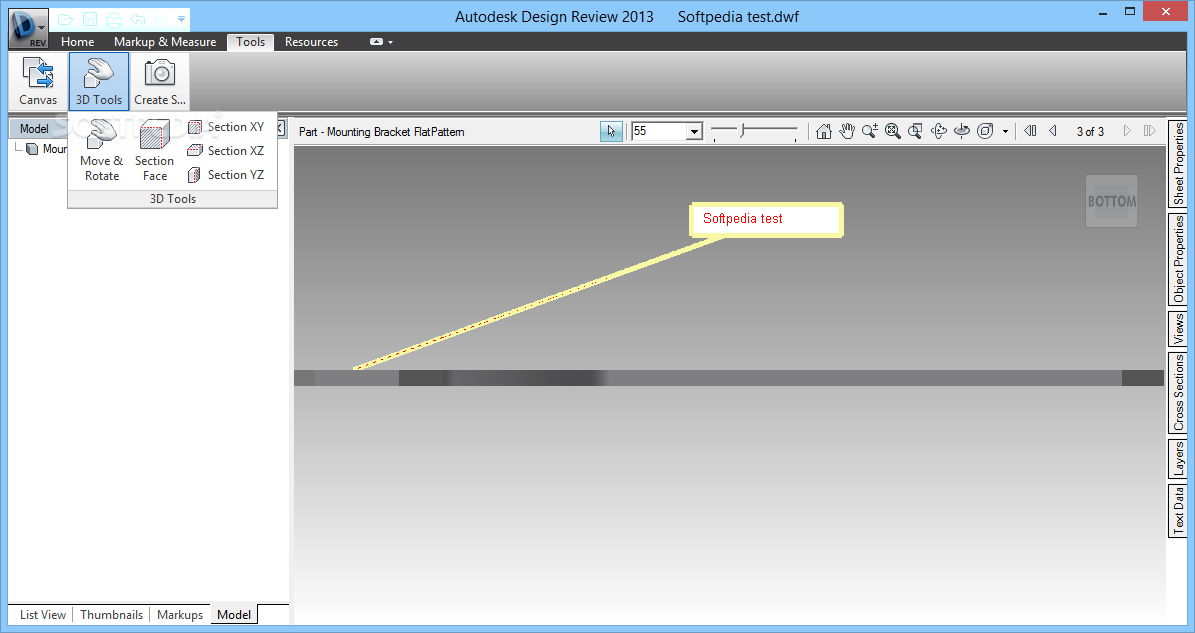1195x633 pixels.
Task: Click the Open file icon in quick access
Action: point(66,19)
